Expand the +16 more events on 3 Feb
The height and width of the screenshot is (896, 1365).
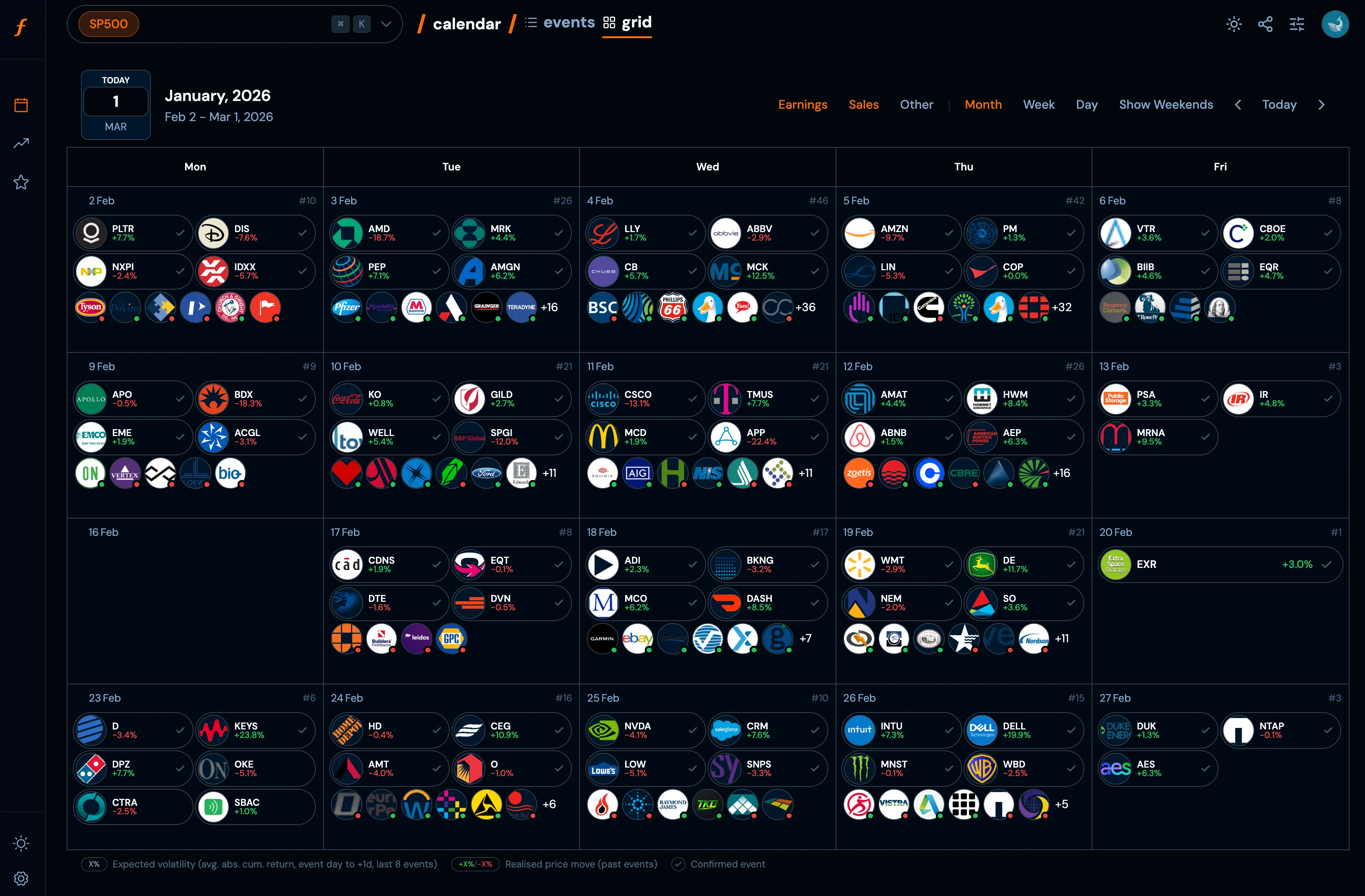pos(549,307)
